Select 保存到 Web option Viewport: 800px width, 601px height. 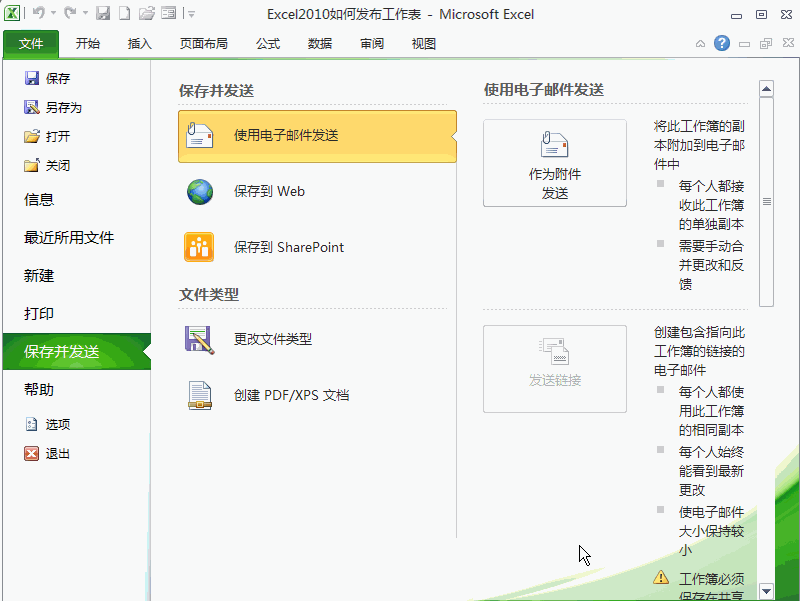317,192
